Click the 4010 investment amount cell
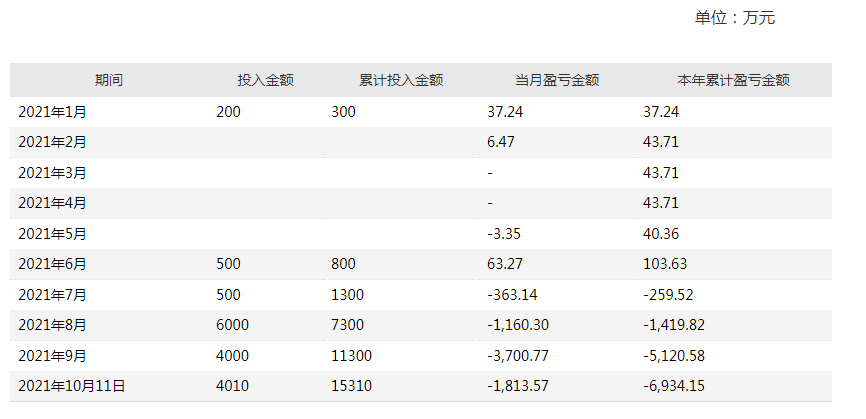The width and height of the screenshot is (866, 419). (232, 386)
